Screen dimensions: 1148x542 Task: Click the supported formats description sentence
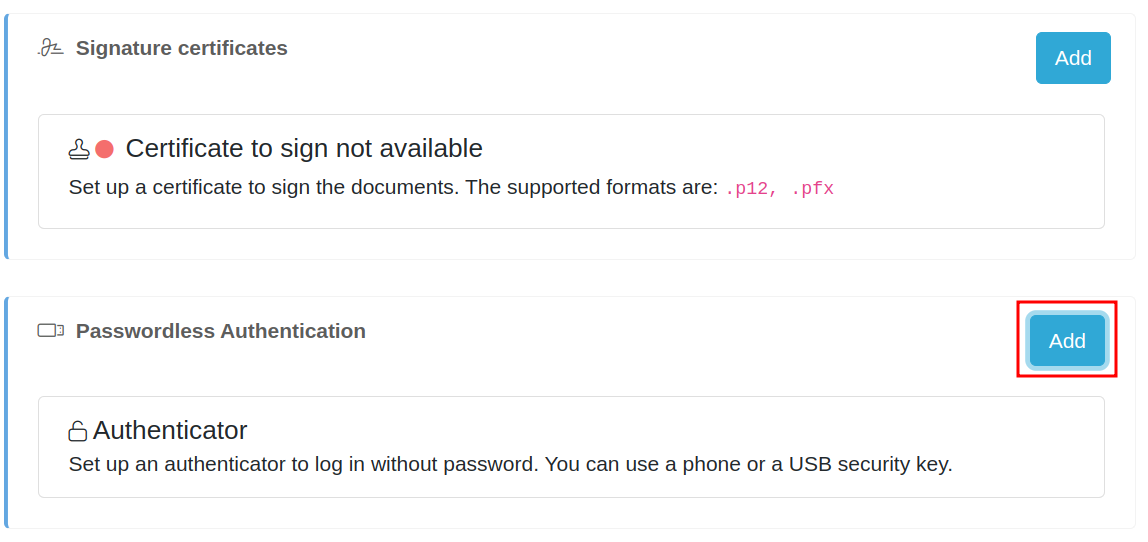tap(392, 188)
